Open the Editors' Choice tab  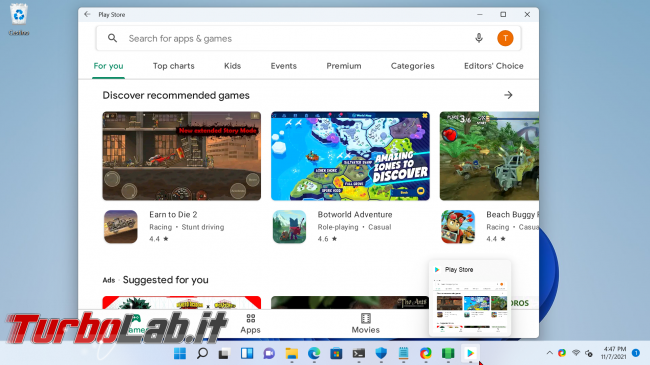point(494,66)
